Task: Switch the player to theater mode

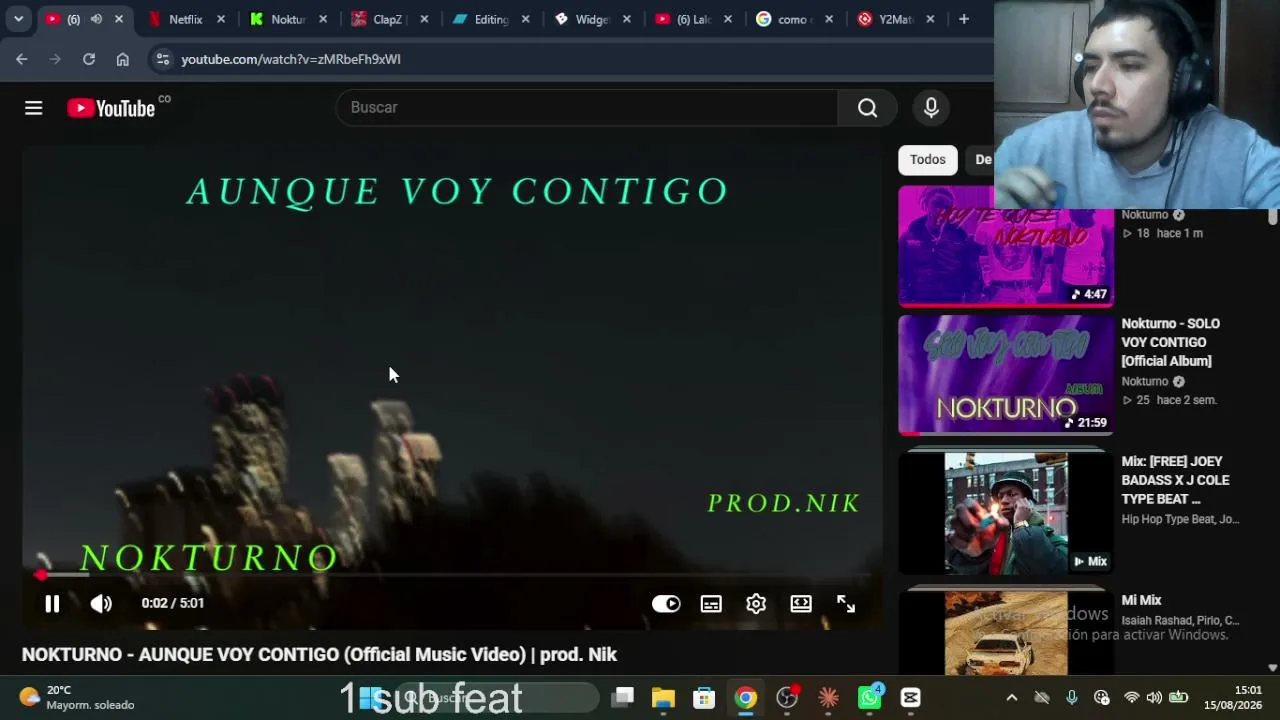Action: (x=801, y=603)
